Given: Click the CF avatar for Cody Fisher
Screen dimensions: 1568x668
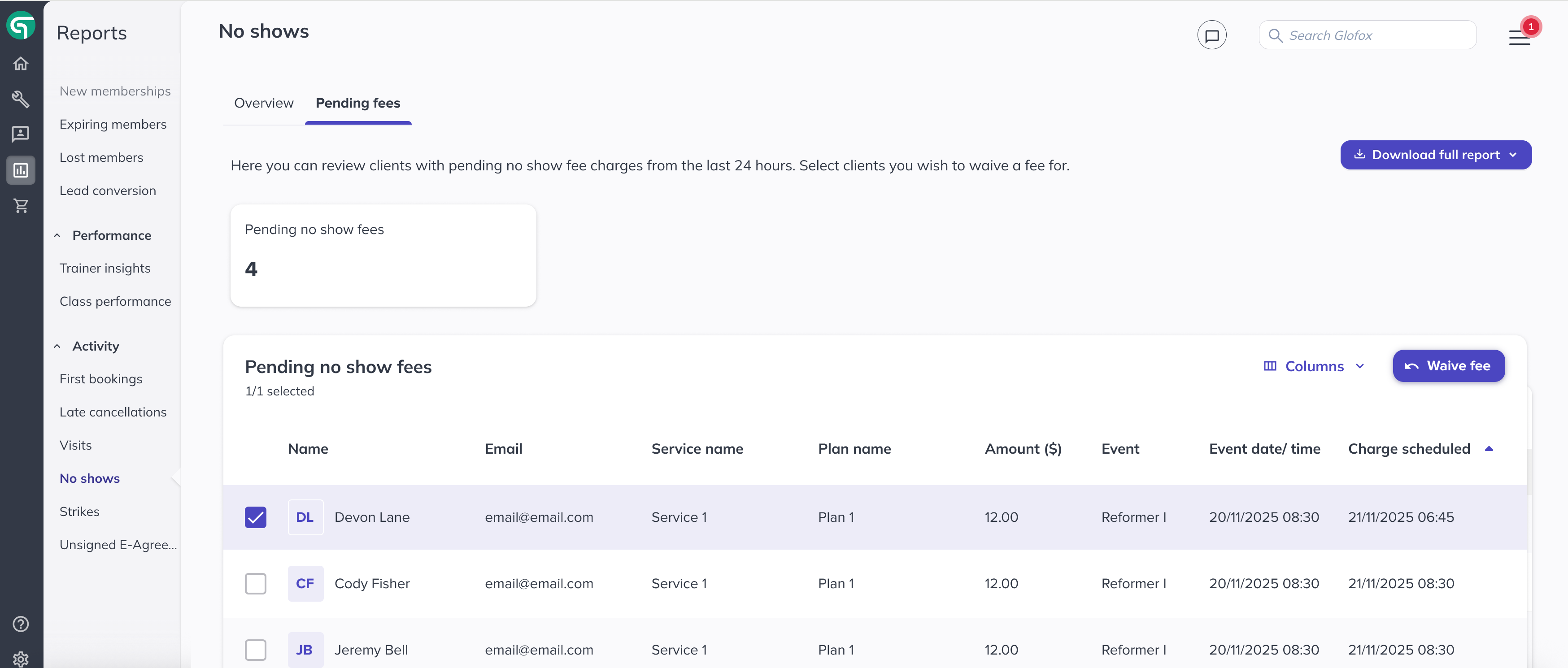Looking at the screenshot, I should (305, 583).
